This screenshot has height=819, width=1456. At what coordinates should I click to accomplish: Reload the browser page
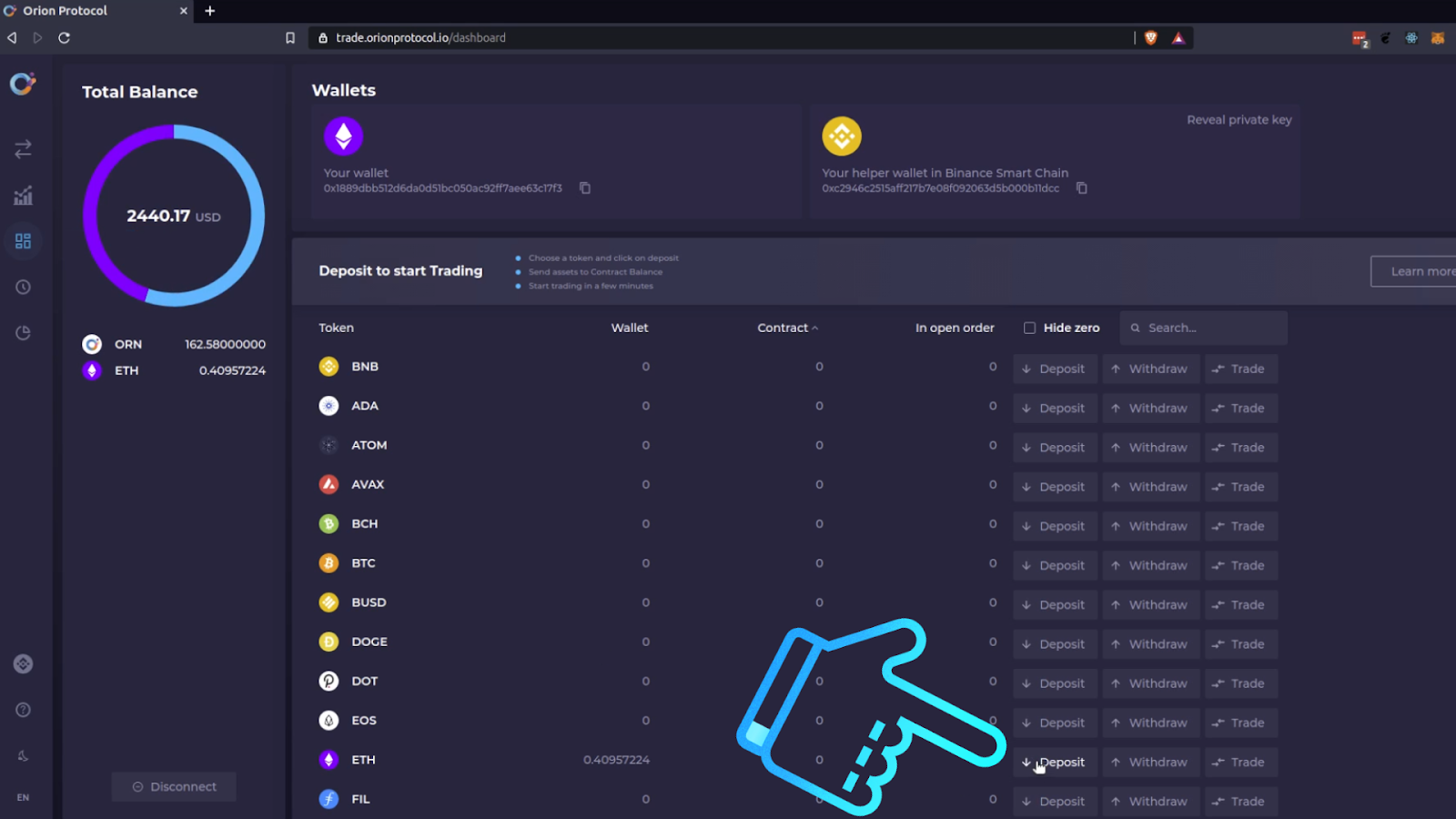point(64,37)
